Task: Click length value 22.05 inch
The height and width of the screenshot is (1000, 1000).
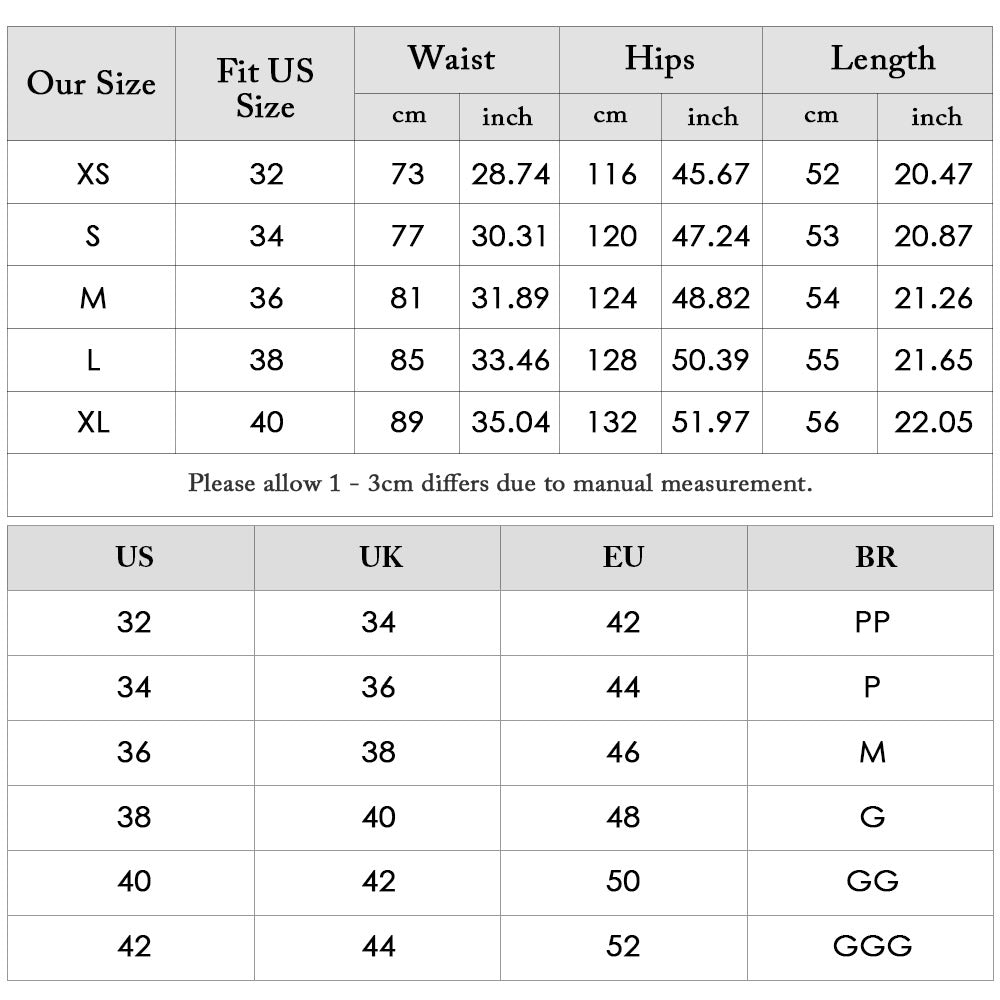Action: tap(933, 422)
